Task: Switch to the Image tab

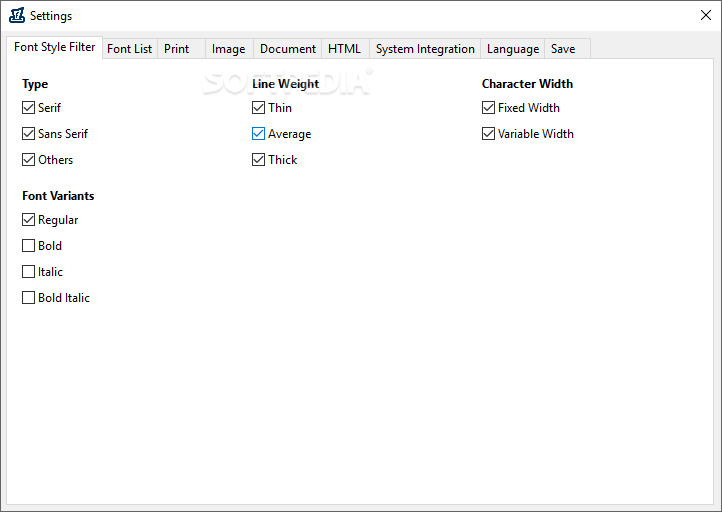Action: 228,49
